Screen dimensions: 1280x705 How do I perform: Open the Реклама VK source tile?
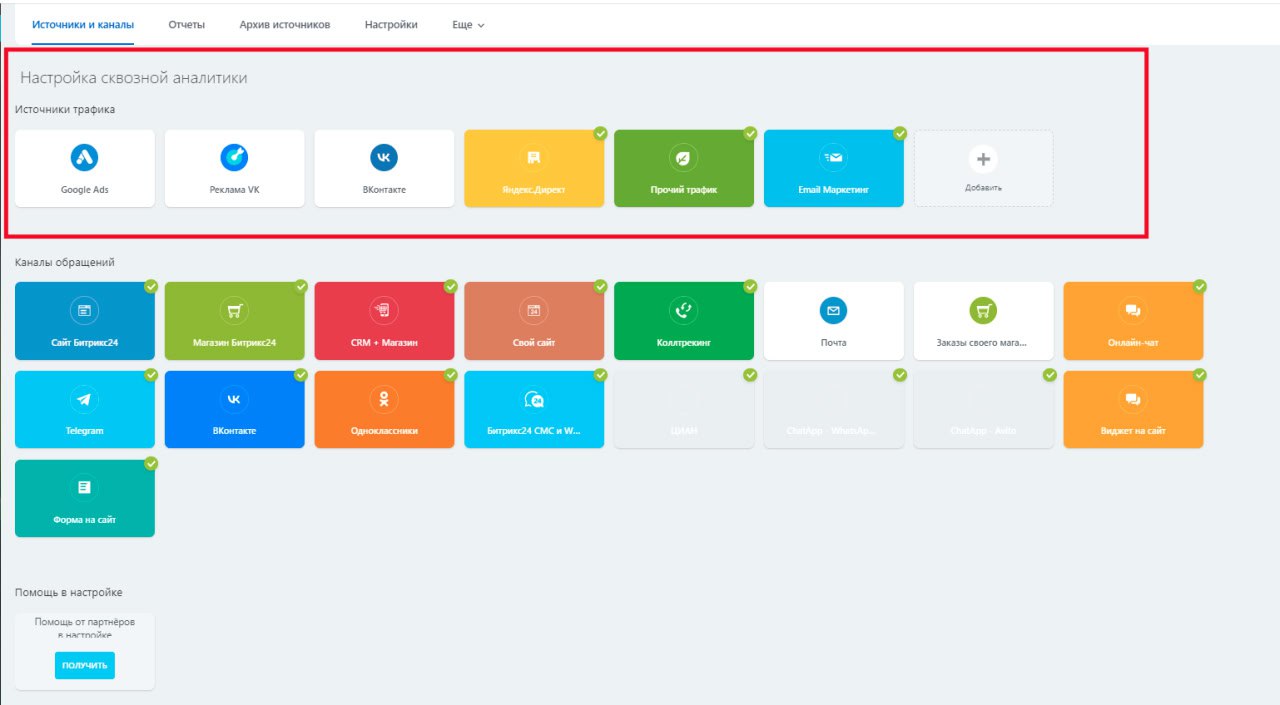tap(234, 168)
